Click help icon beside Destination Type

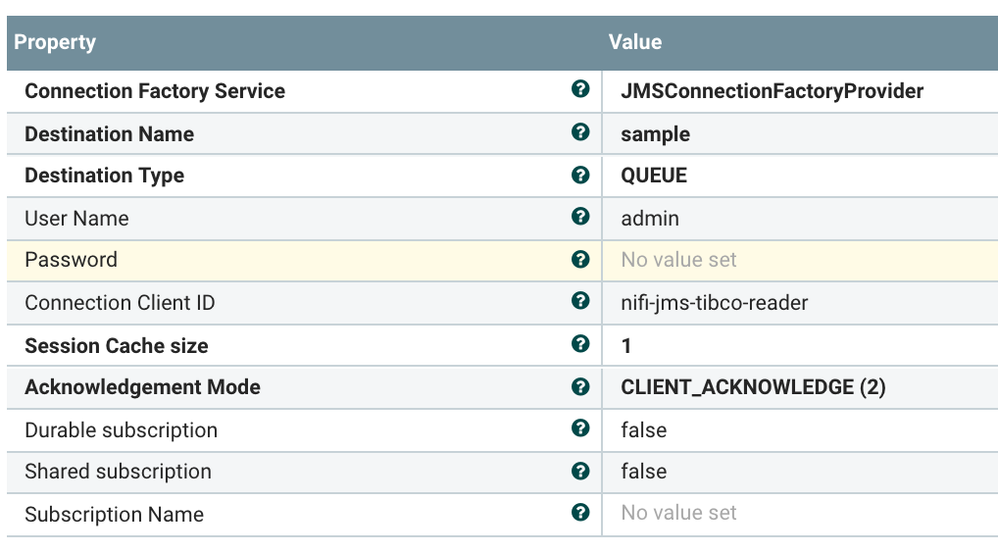(x=580, y=175)
